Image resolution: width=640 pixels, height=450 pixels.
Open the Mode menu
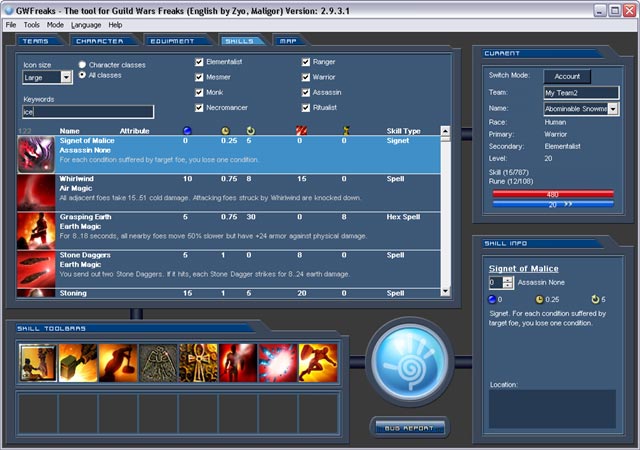[55, 25]
